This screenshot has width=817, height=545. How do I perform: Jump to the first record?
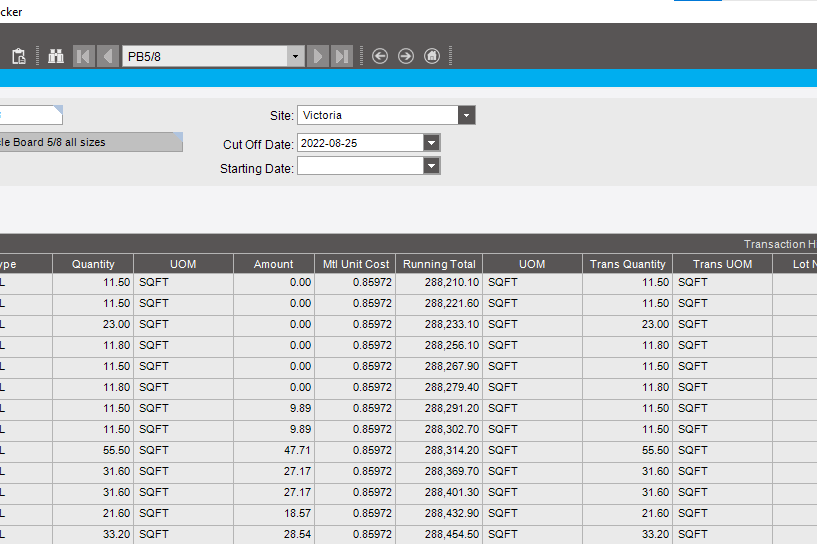84,56
